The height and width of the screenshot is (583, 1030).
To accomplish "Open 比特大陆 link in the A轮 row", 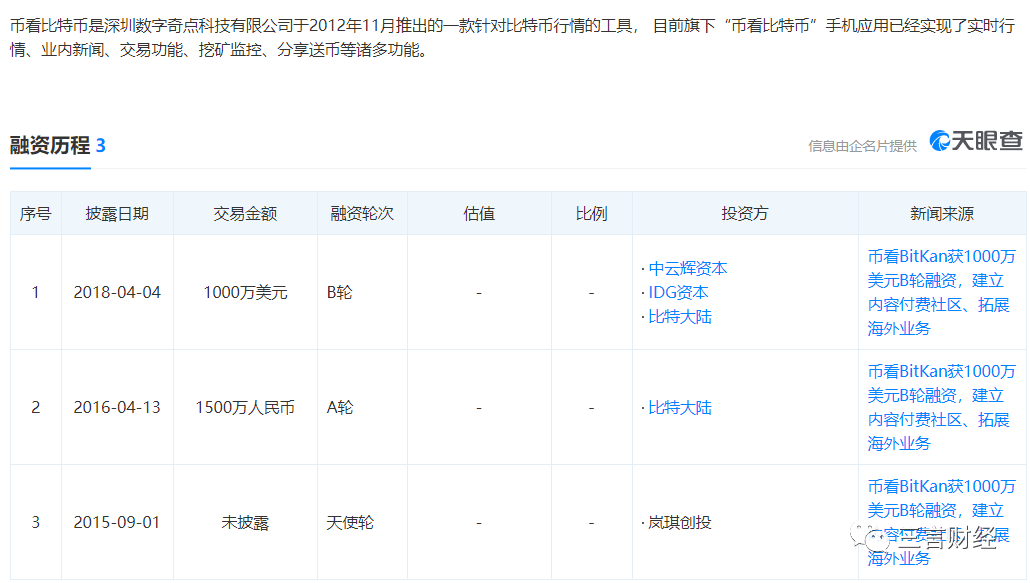I will (x=680, y=408).
